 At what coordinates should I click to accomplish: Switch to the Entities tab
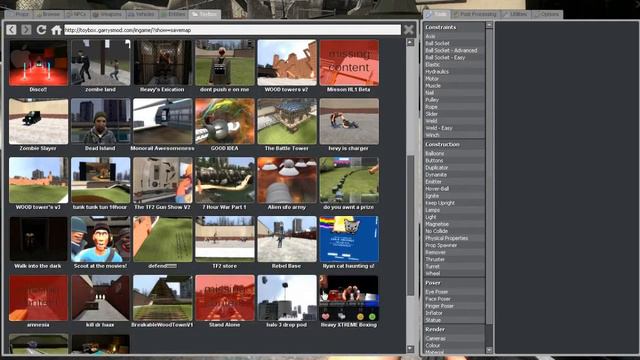coord(173,14)
